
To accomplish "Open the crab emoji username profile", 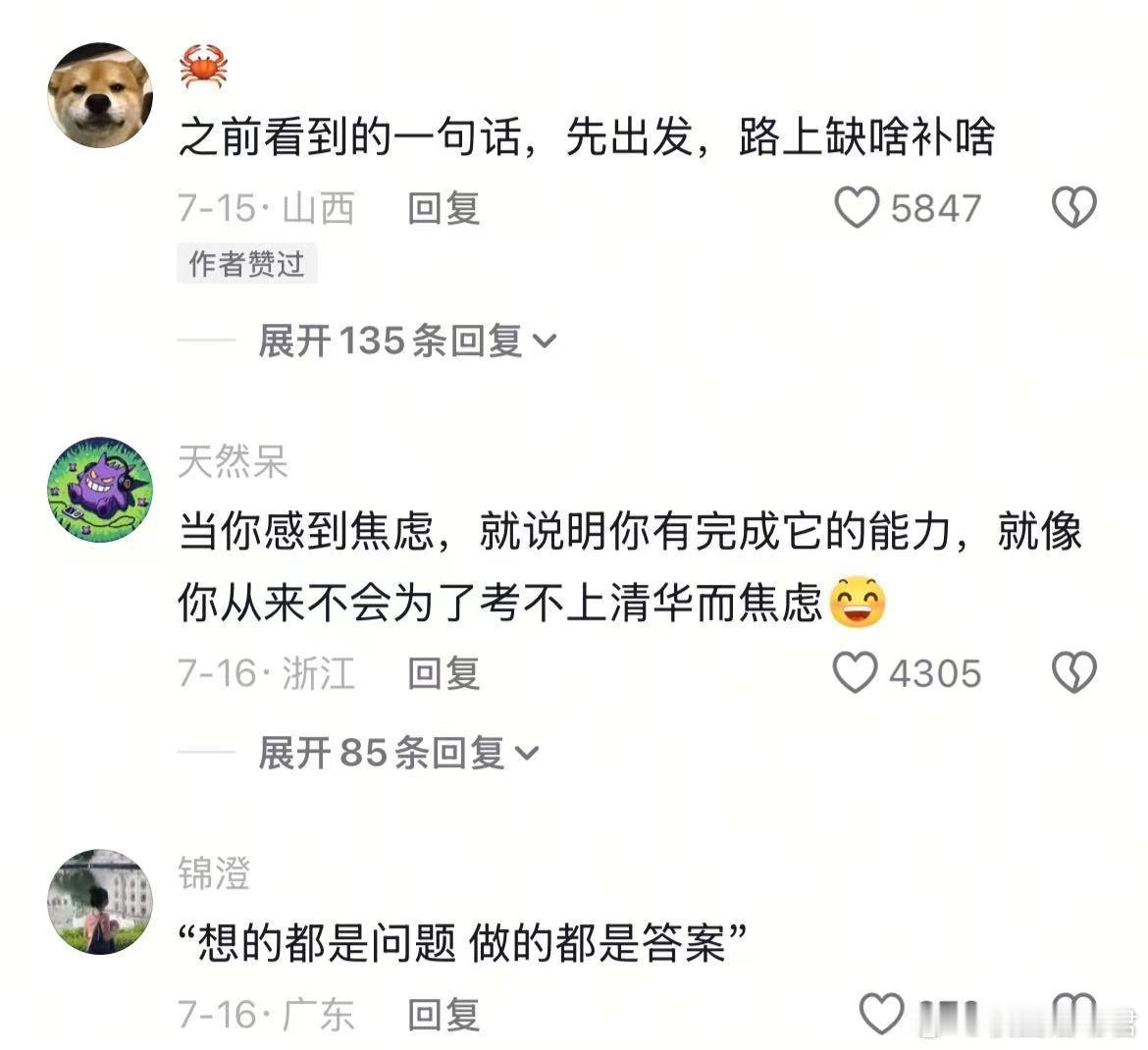I will pos(203,66).
